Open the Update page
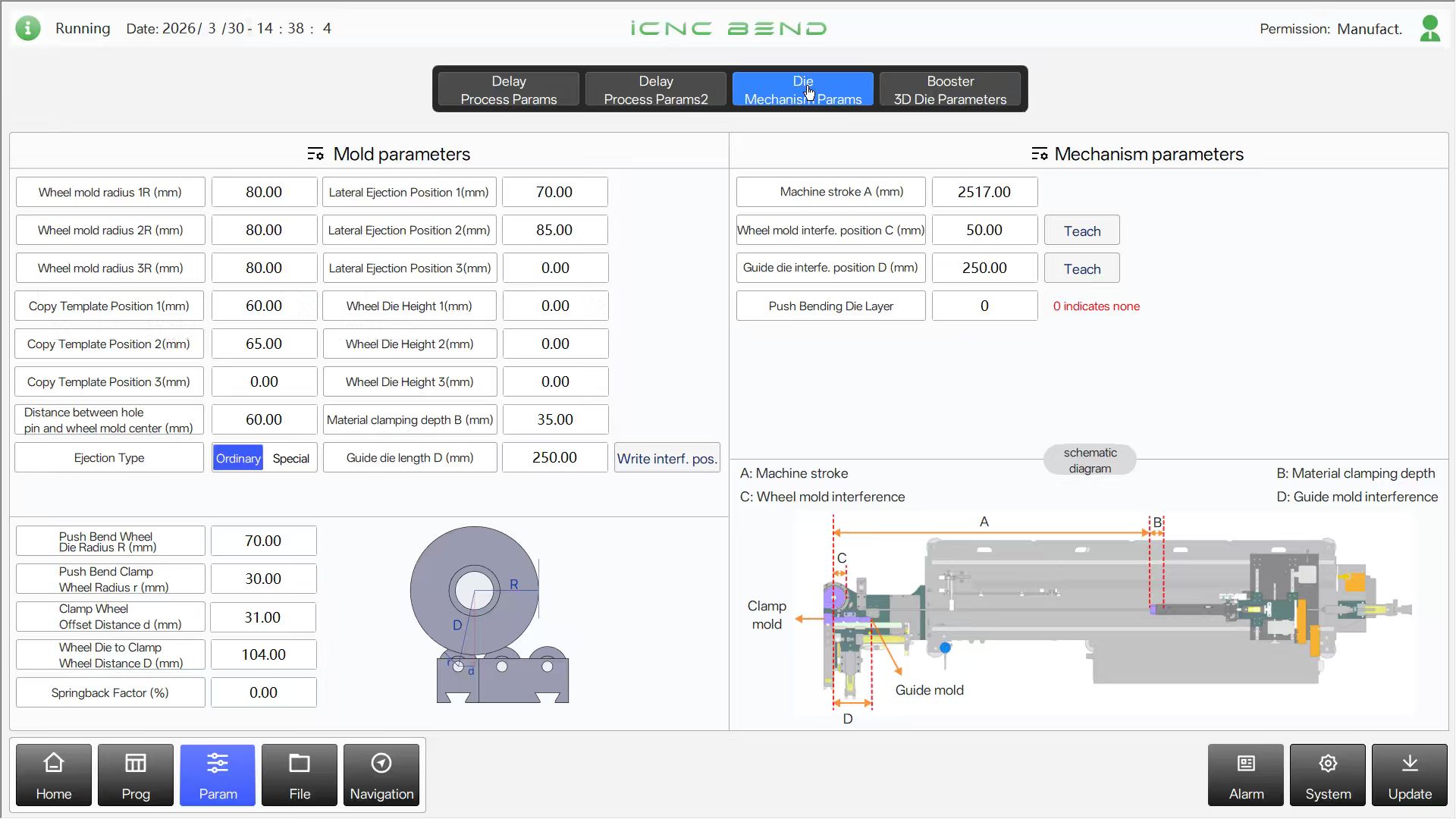The image size is (1456, 819). [x=1410, y=775]
